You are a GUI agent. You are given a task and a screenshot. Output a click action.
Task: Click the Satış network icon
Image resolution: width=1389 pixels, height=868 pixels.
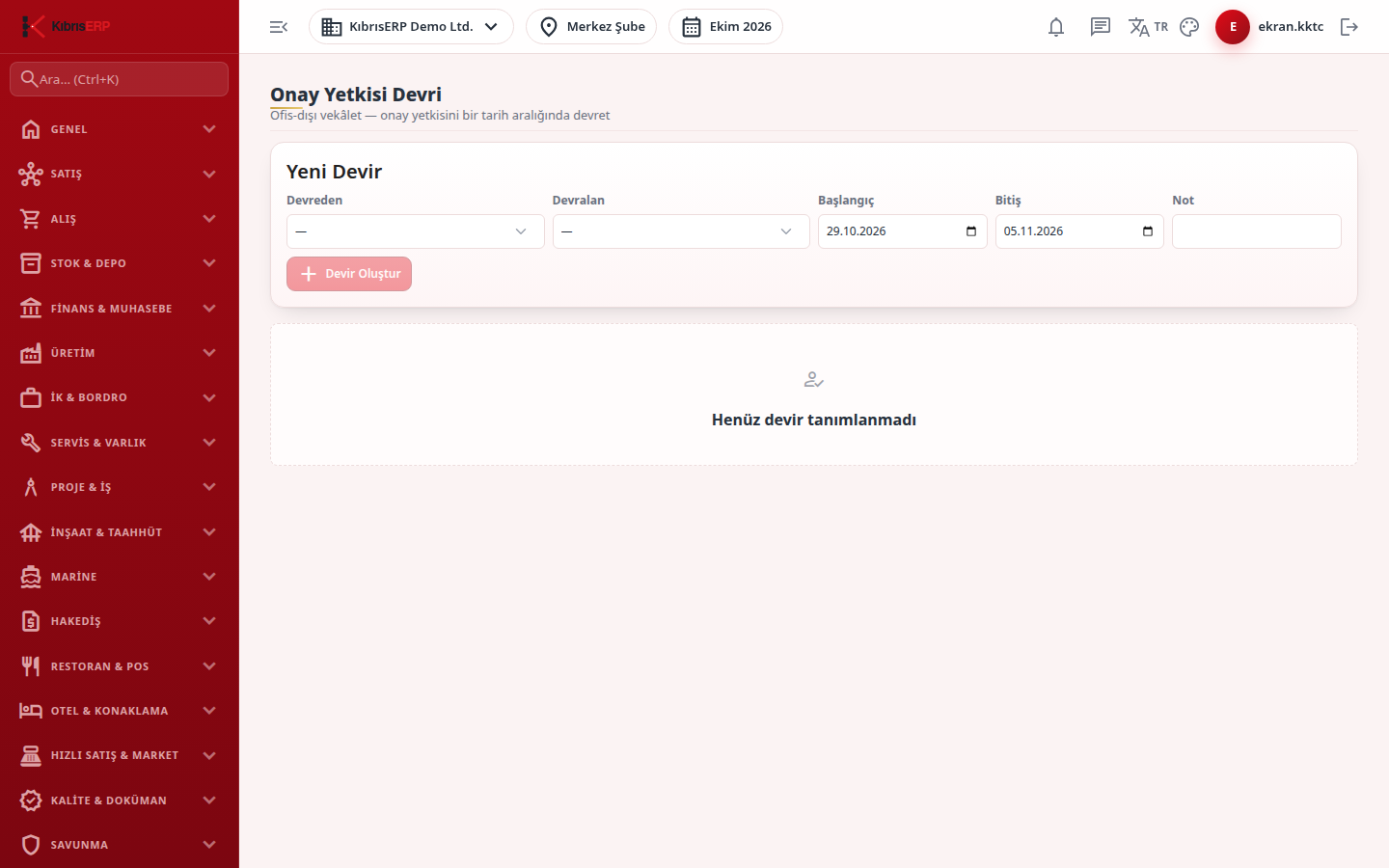[31, 174]
